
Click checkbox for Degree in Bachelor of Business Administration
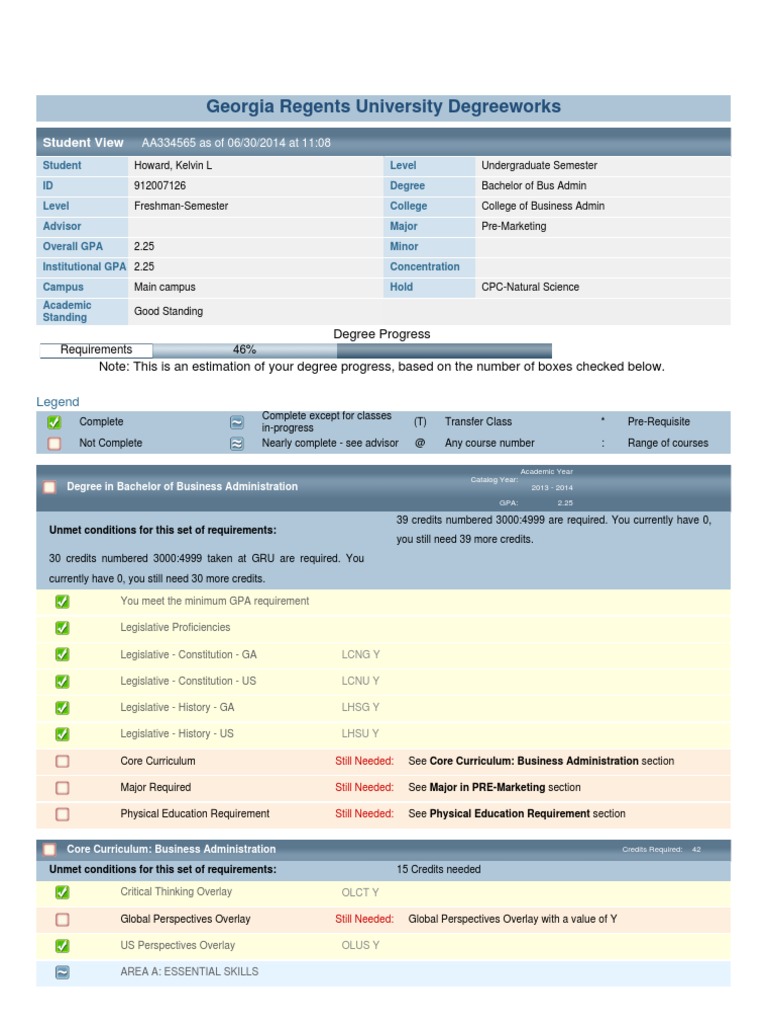coord(49,487)
